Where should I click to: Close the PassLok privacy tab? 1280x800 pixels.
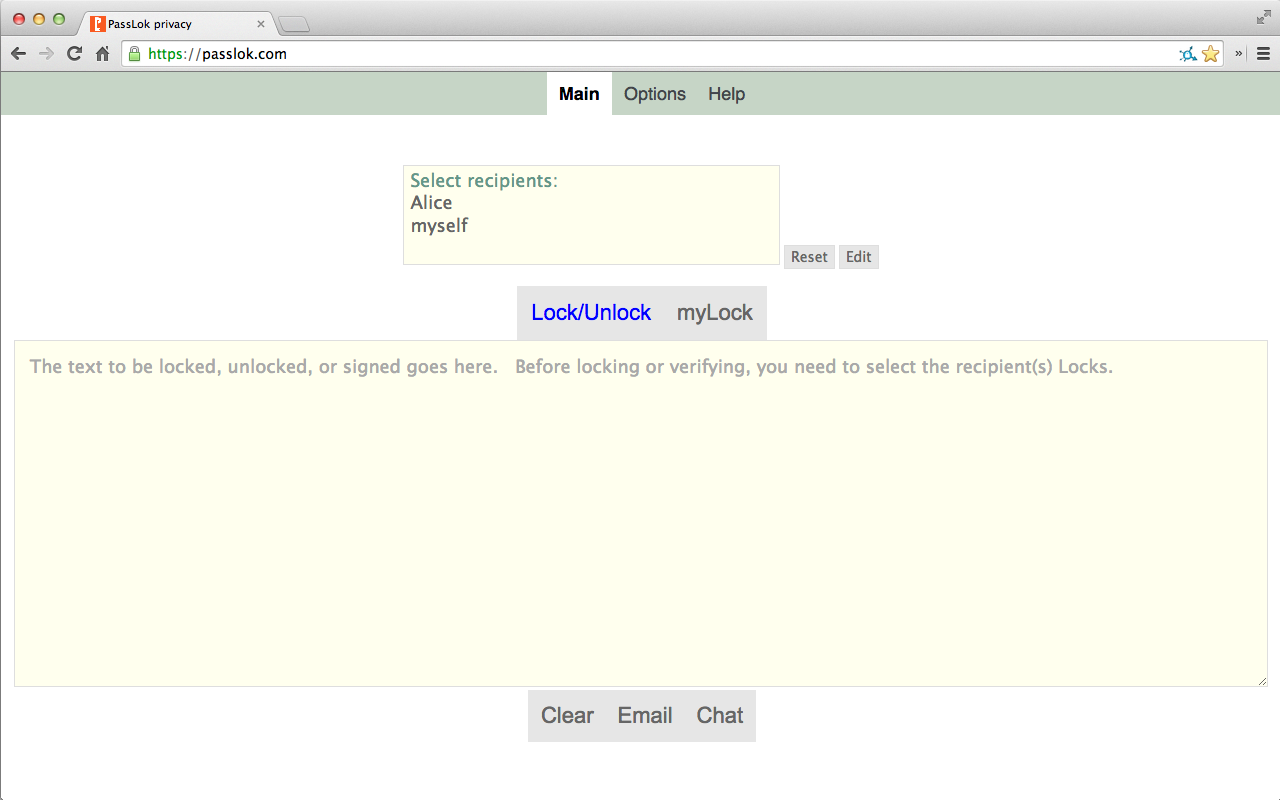(x=261, y=24)
